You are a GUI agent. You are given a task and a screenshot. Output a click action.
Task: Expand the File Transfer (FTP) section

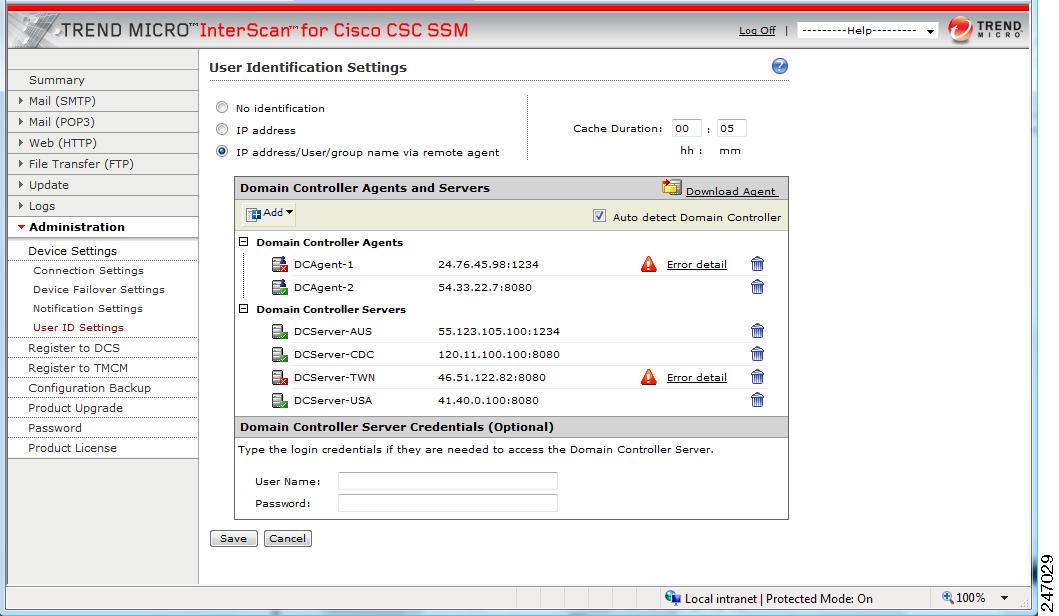coord(21,163)
